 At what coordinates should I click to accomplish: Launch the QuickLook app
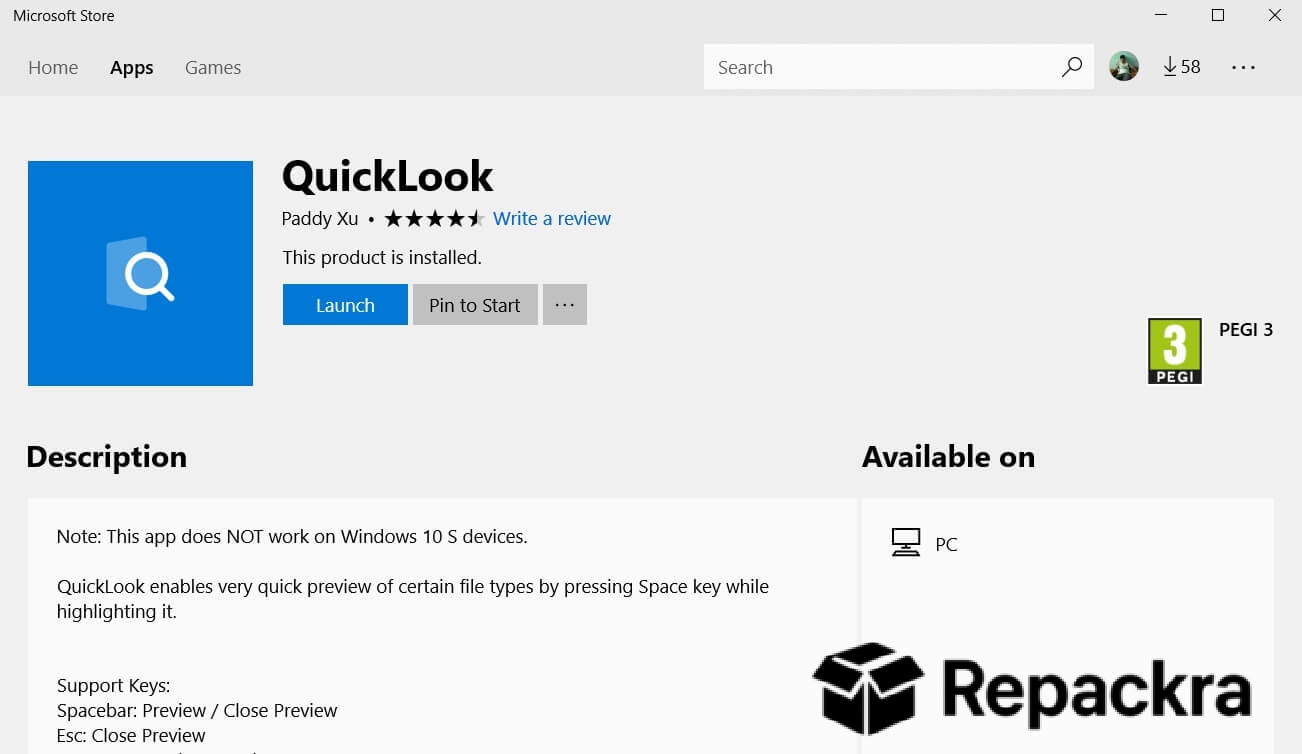click(x=345, y=305)
